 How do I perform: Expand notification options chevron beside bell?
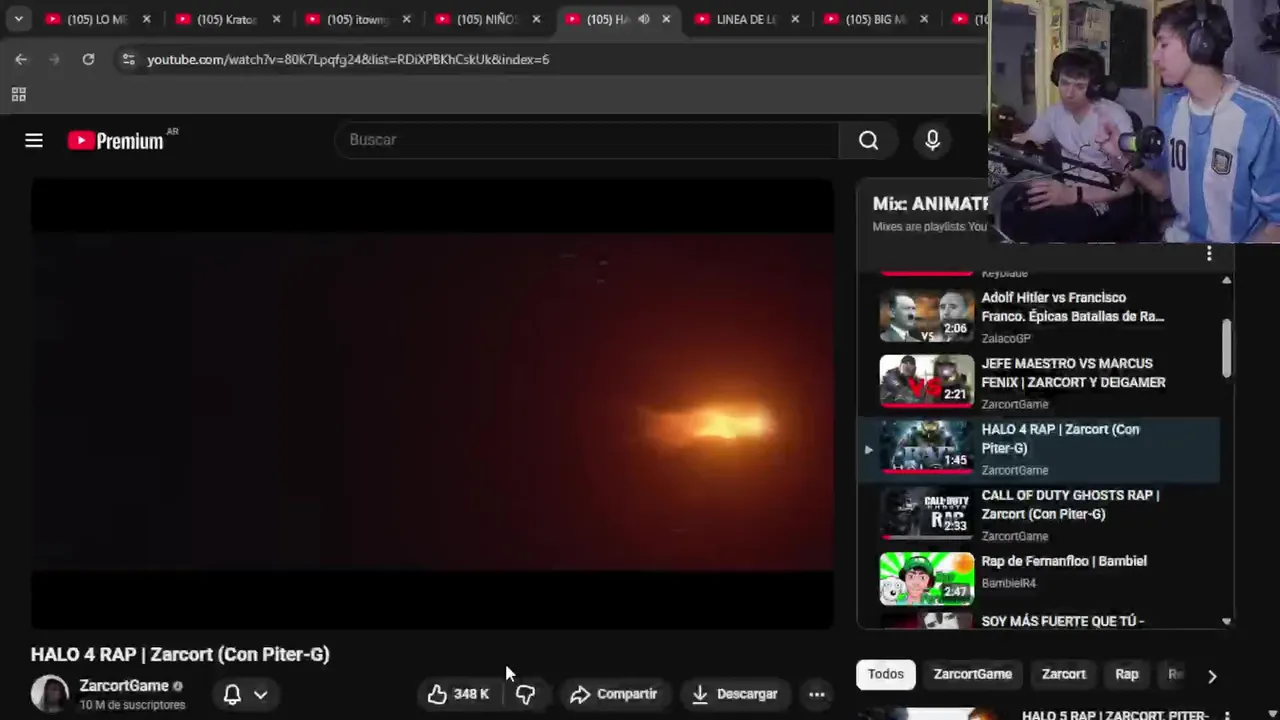(x=260, y=694)
